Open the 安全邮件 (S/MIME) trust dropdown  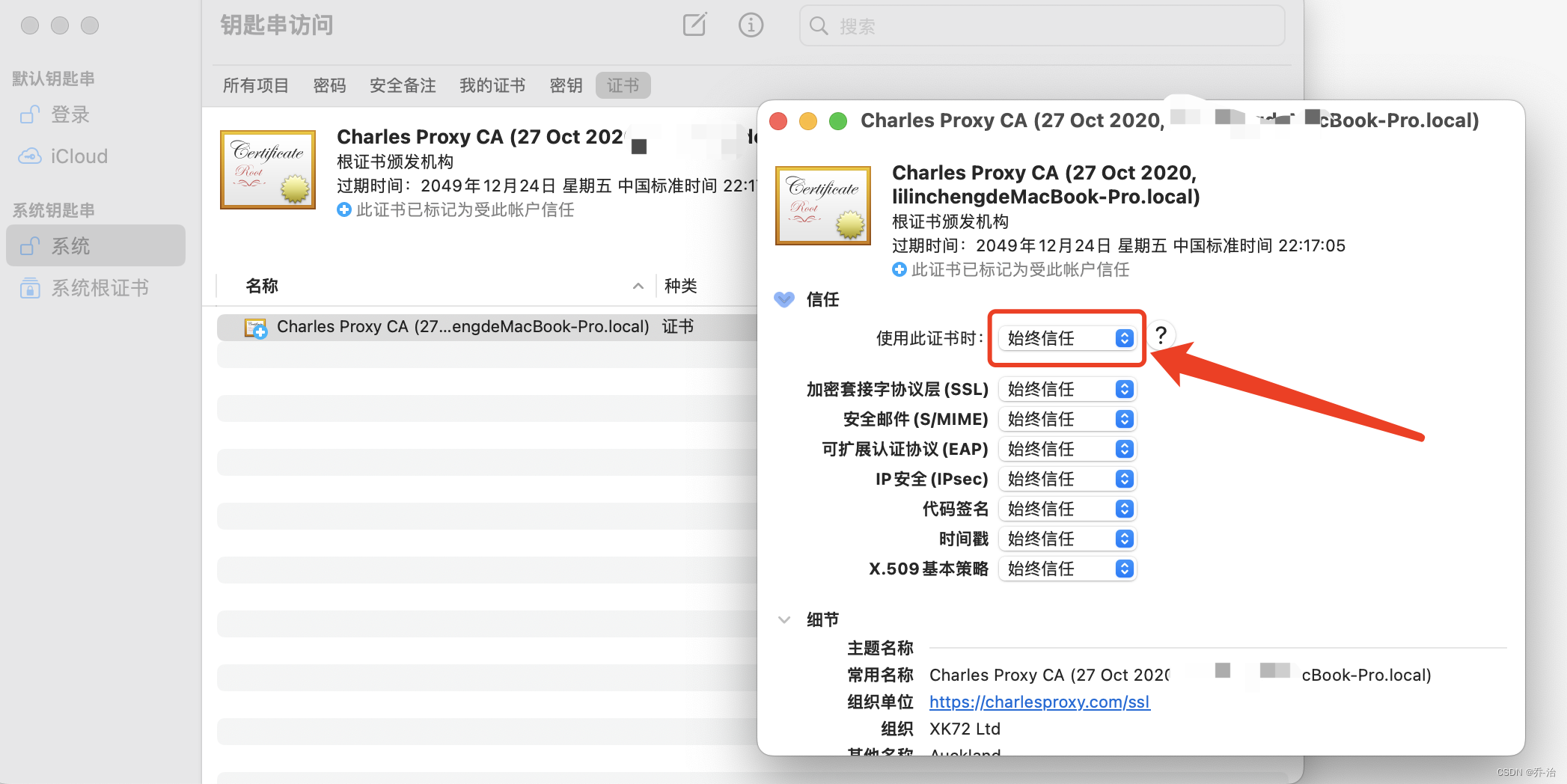[x=1067, y=419]
